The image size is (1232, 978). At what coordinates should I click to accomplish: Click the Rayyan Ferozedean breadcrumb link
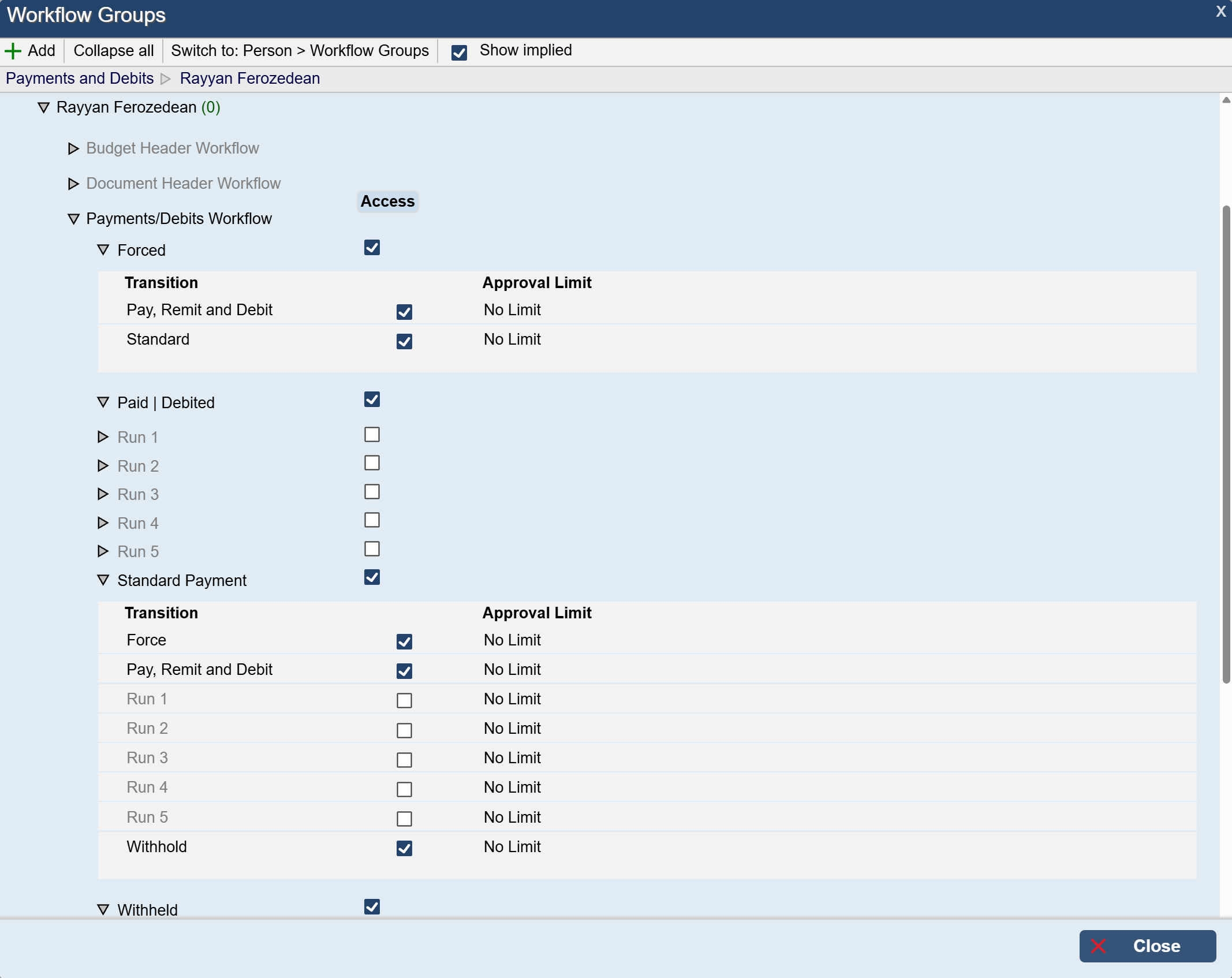(x=249, y=79)
